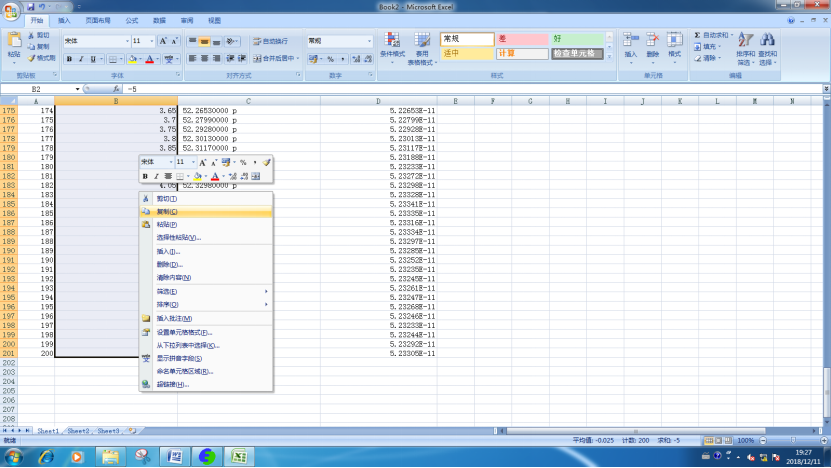This screenshot has width=831, height=468.
Task: Apply the Bad (差) cell style
Action: 522,39
